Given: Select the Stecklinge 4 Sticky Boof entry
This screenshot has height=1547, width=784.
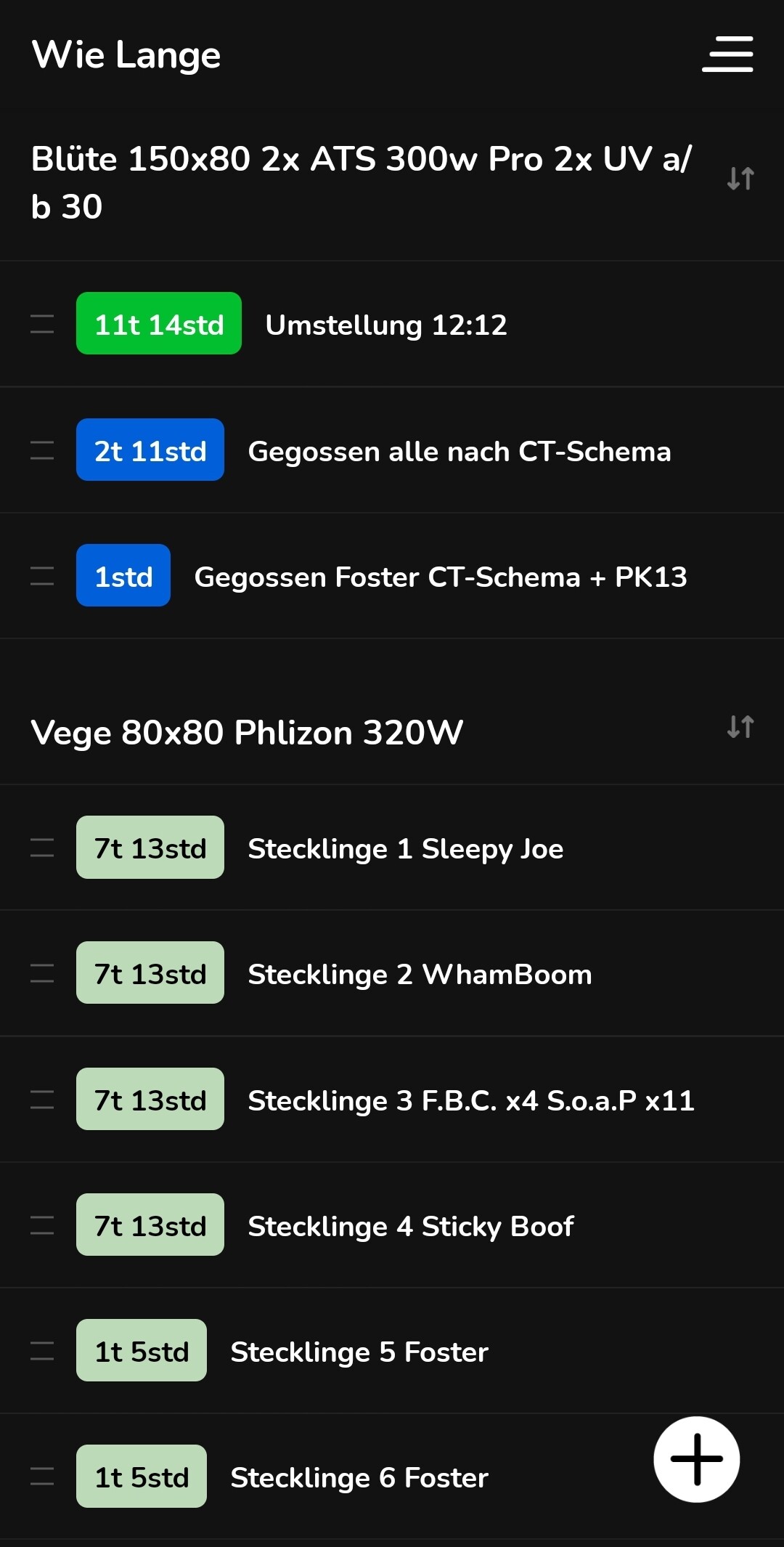Looking at the screenshot, I should click(411, 1227).
